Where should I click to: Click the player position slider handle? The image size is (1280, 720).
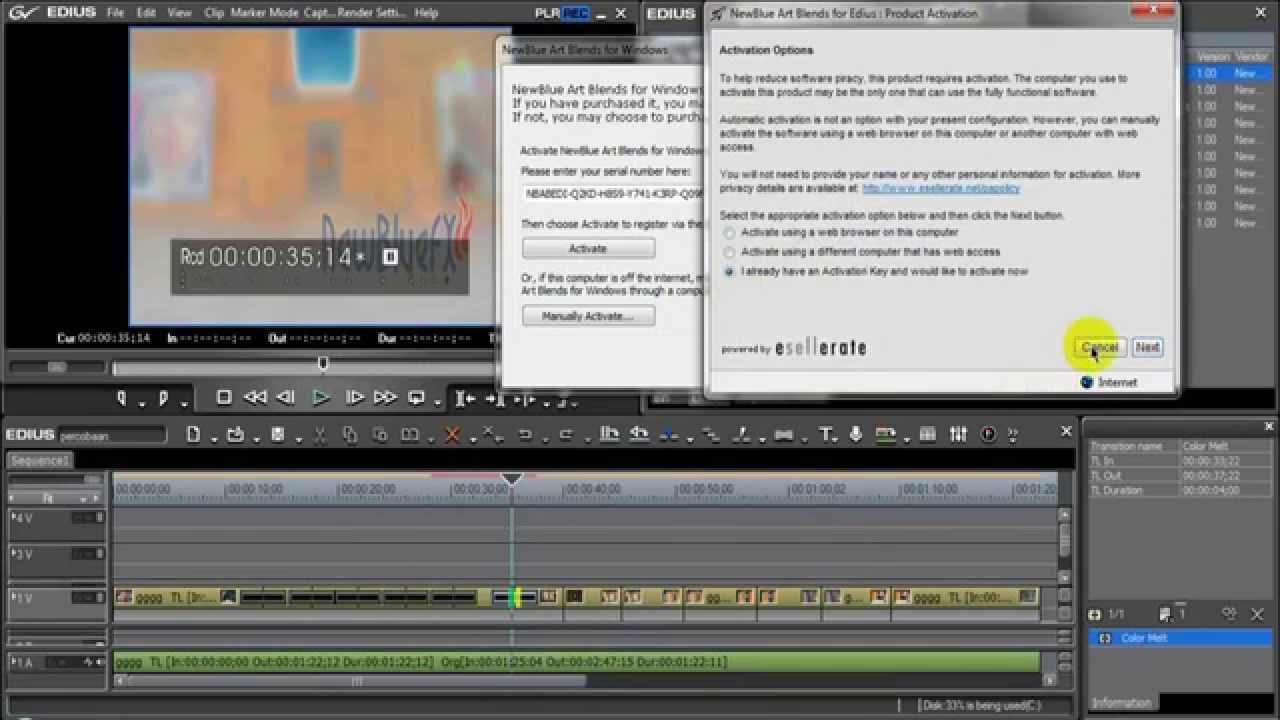[x=323, y=364]
